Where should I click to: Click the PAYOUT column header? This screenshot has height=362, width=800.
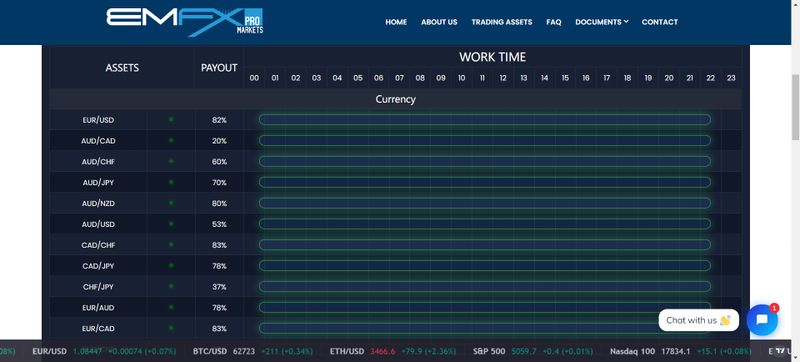[x=219, y=68]
